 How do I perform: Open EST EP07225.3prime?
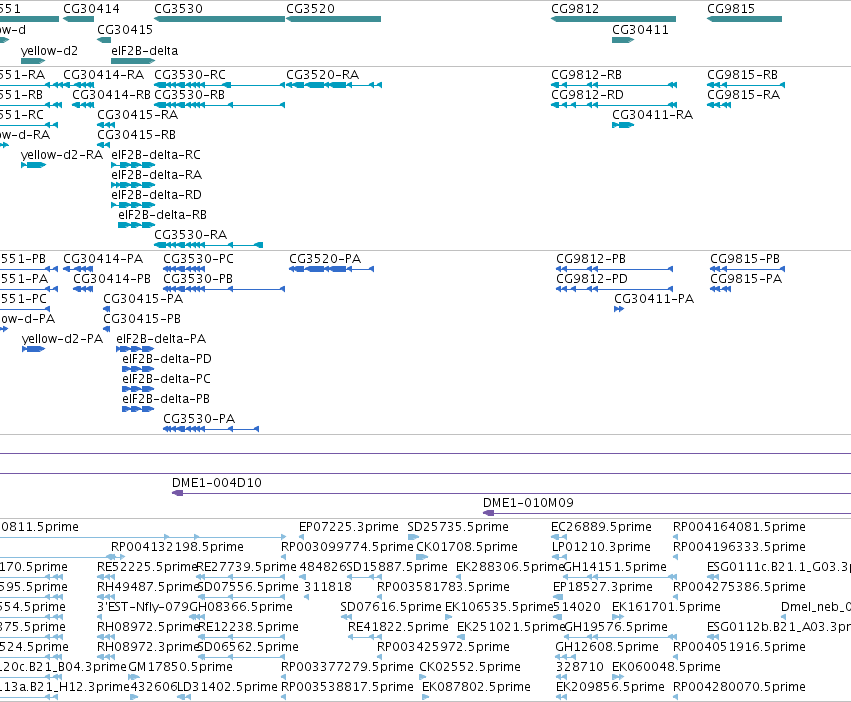(349, 527)
